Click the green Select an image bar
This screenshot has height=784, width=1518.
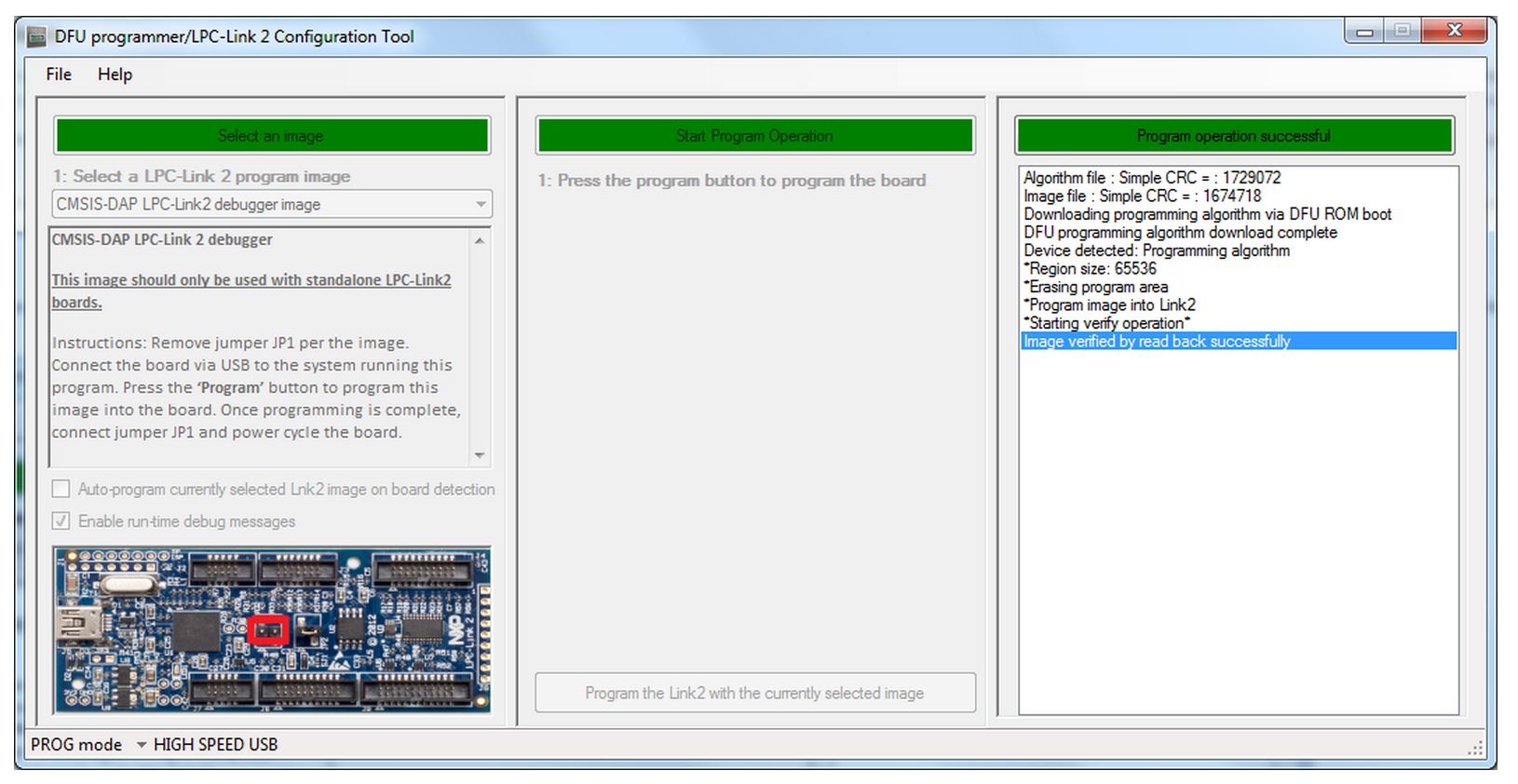click(x=271, y=136)
